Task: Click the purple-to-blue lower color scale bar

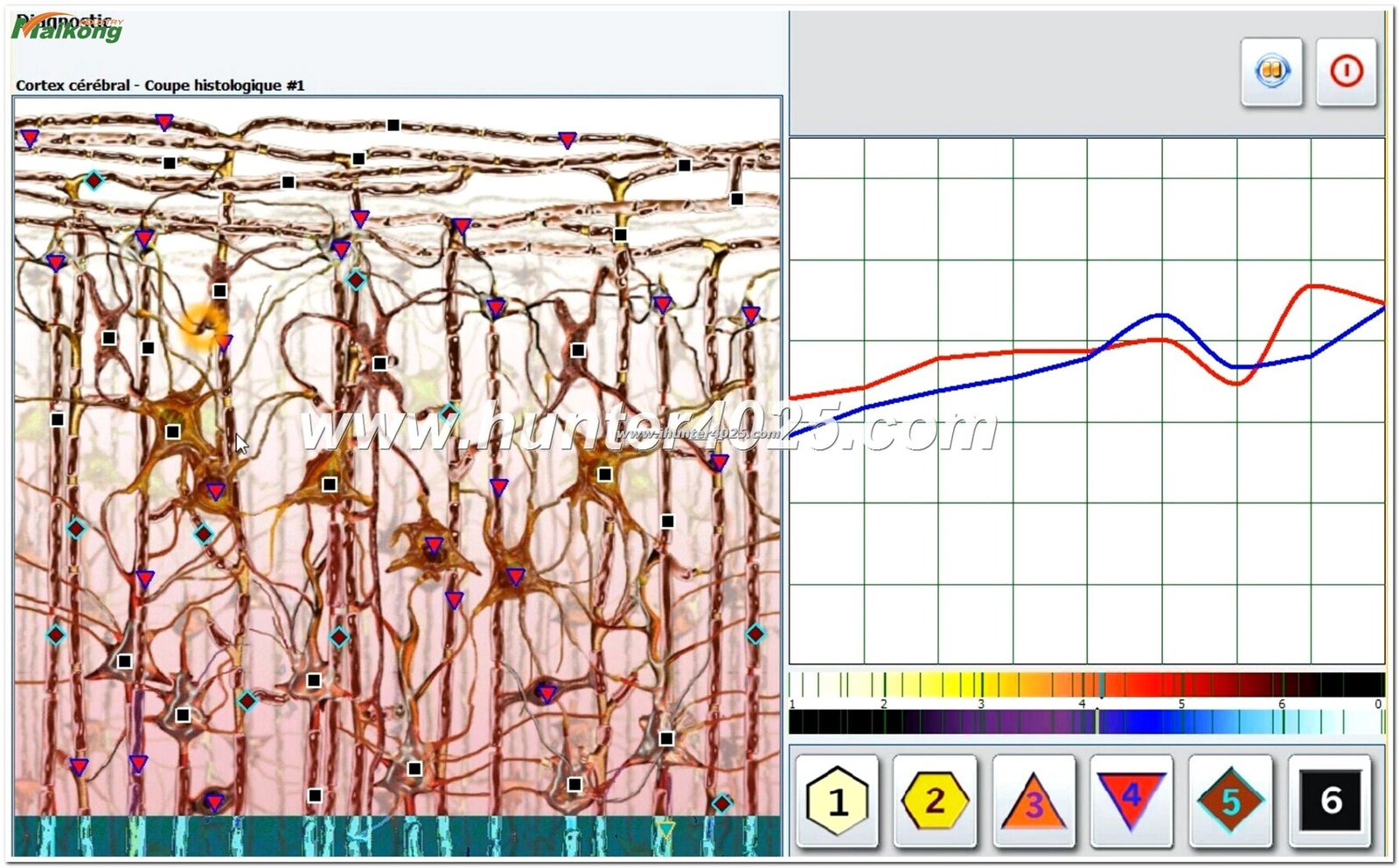Action: click(1086, 721)
